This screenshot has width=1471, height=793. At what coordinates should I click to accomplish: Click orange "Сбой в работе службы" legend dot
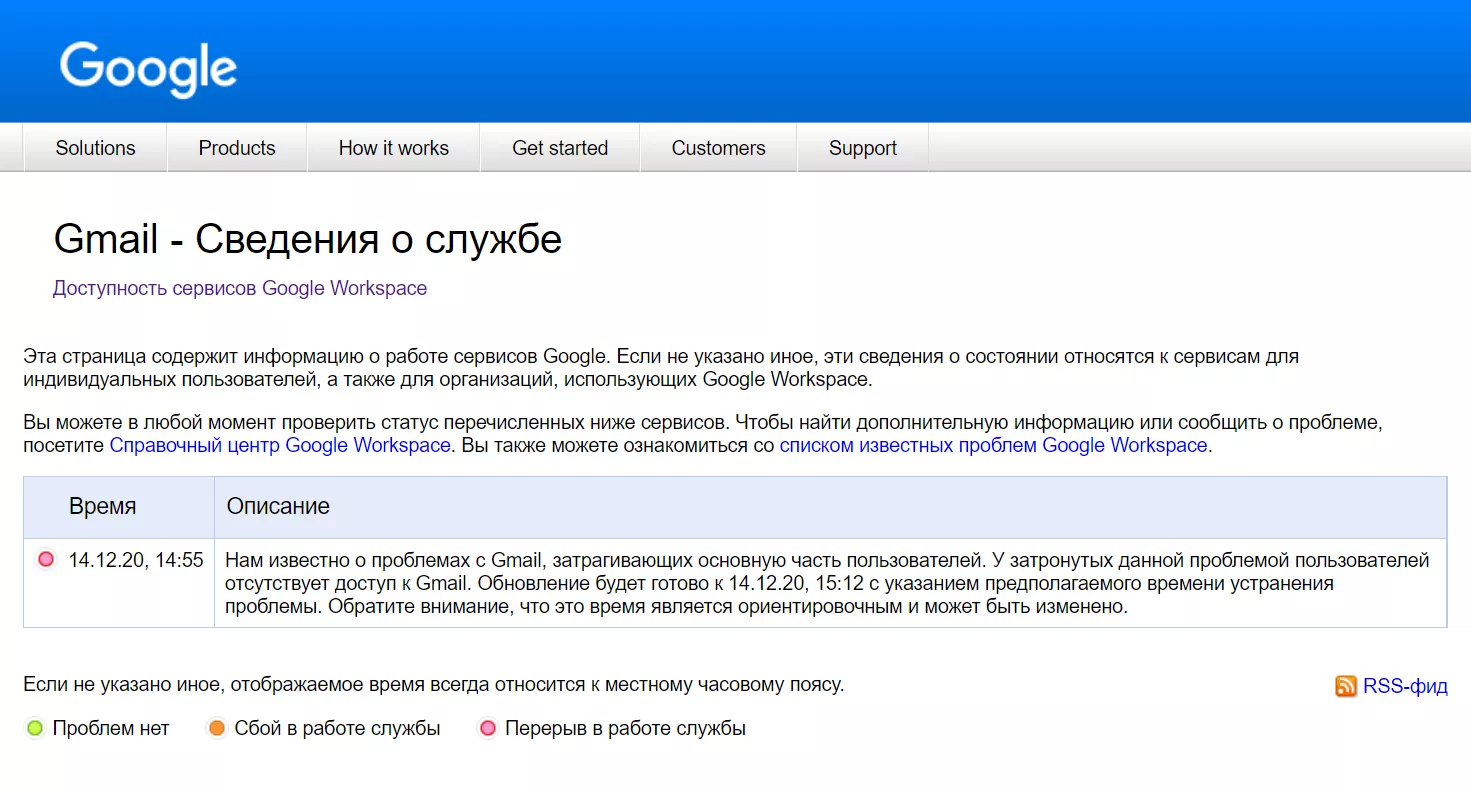pyautogui.click(x=217, y=728)
